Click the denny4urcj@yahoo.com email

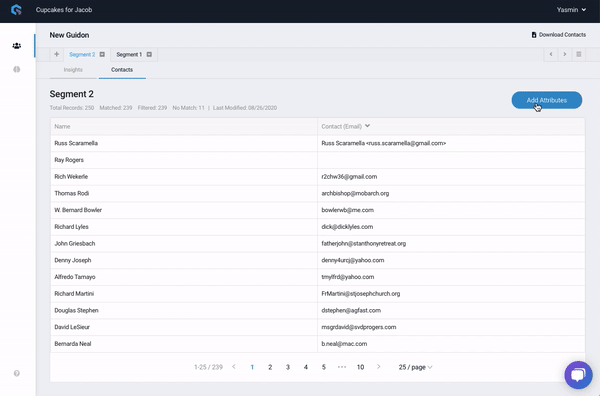pos(352,260)
